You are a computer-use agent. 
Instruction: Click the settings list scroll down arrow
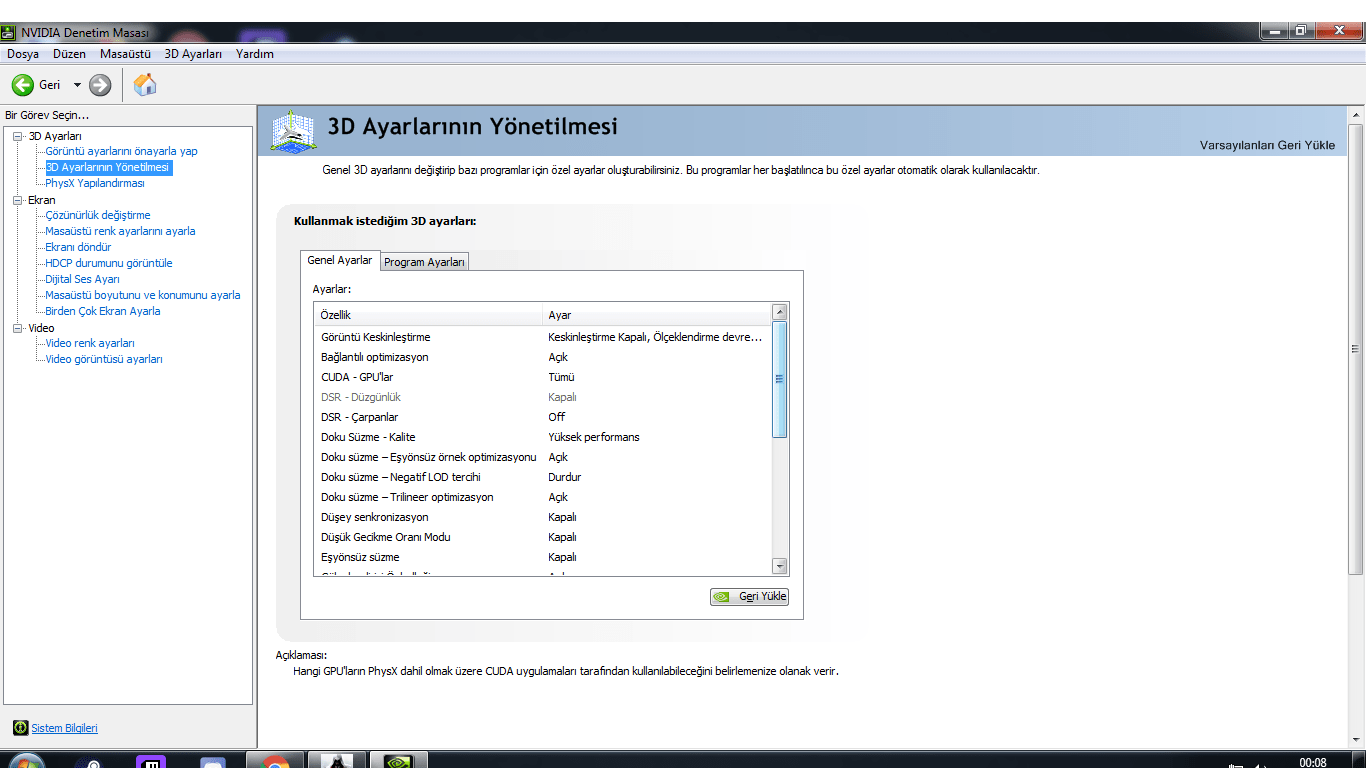[780, 566]
